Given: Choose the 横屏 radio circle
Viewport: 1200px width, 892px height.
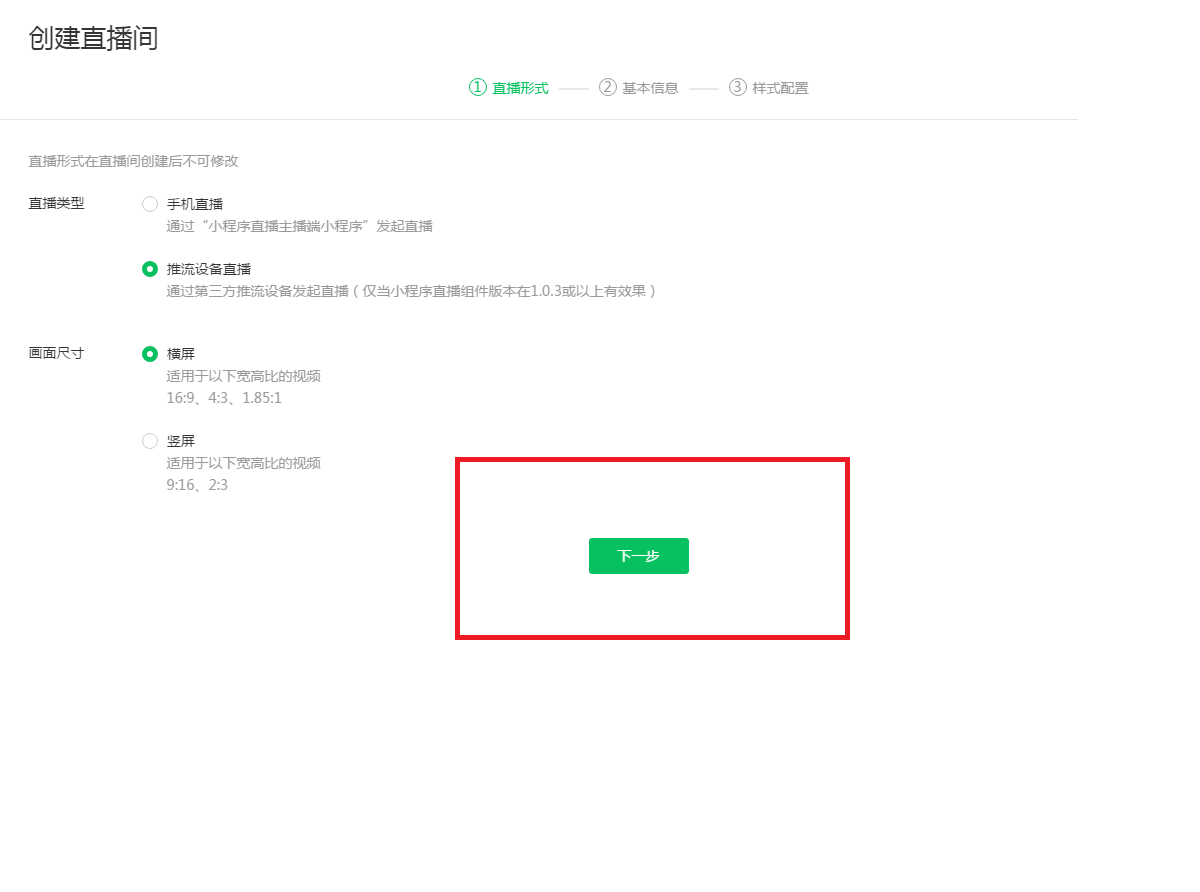Looking at the screenshot, I should coord(150,354).
